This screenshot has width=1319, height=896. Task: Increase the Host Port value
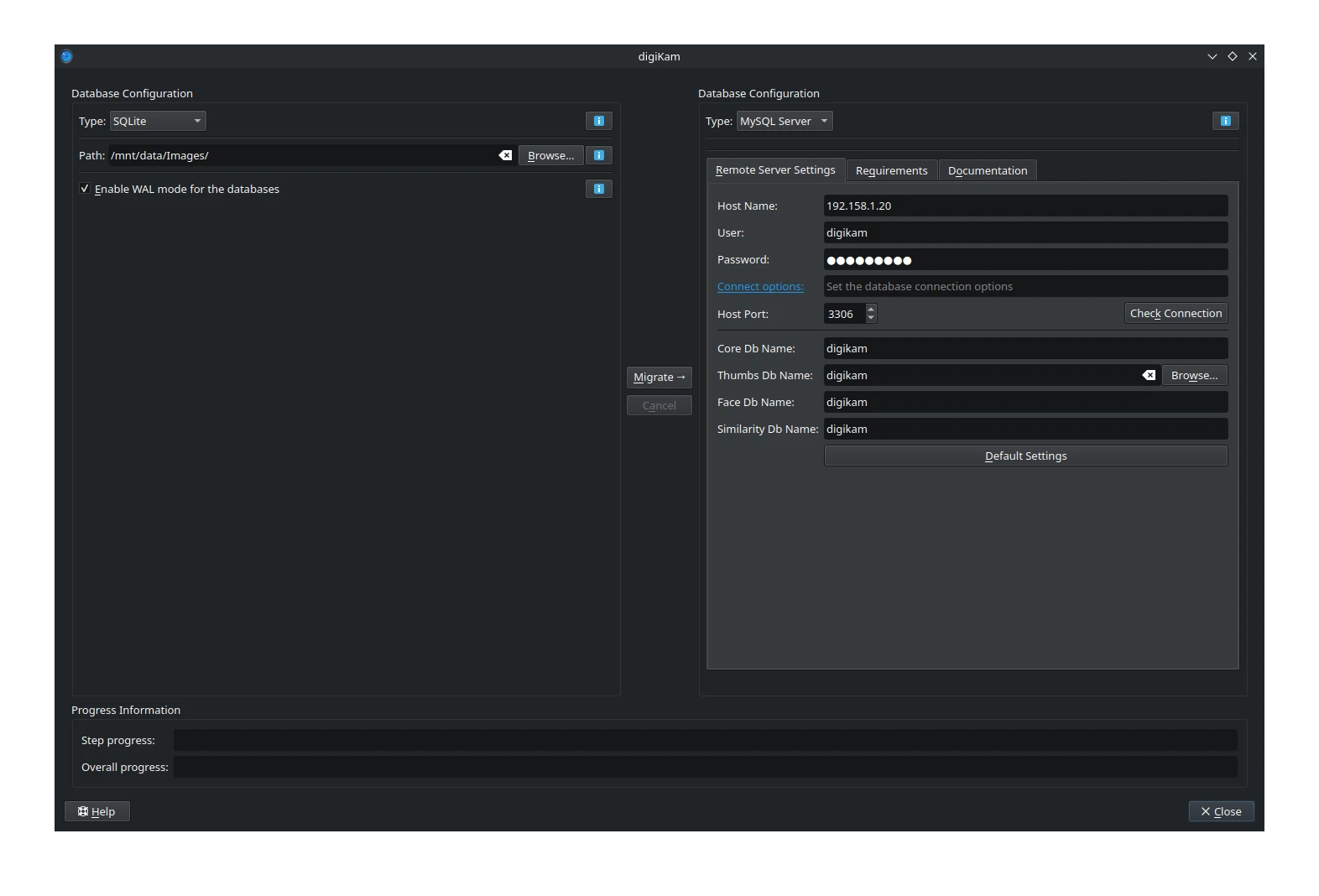pos(871,309)
